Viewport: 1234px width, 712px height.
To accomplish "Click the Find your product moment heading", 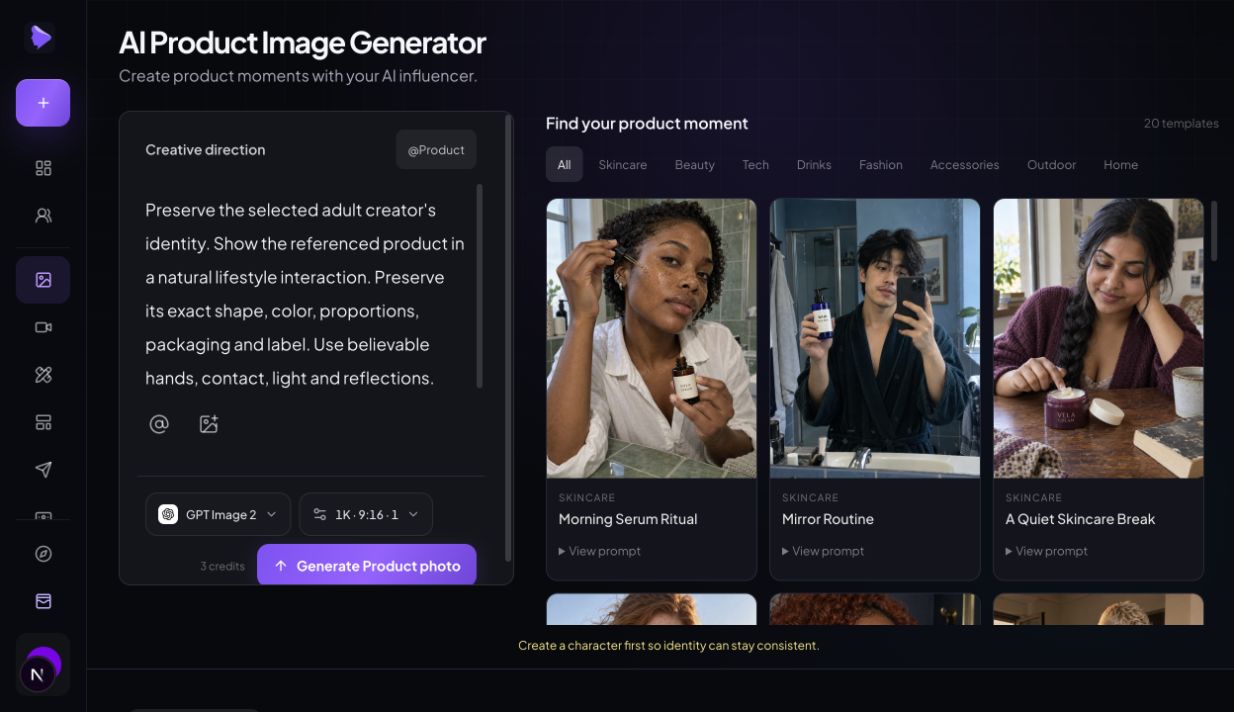I will coord(647,124).
